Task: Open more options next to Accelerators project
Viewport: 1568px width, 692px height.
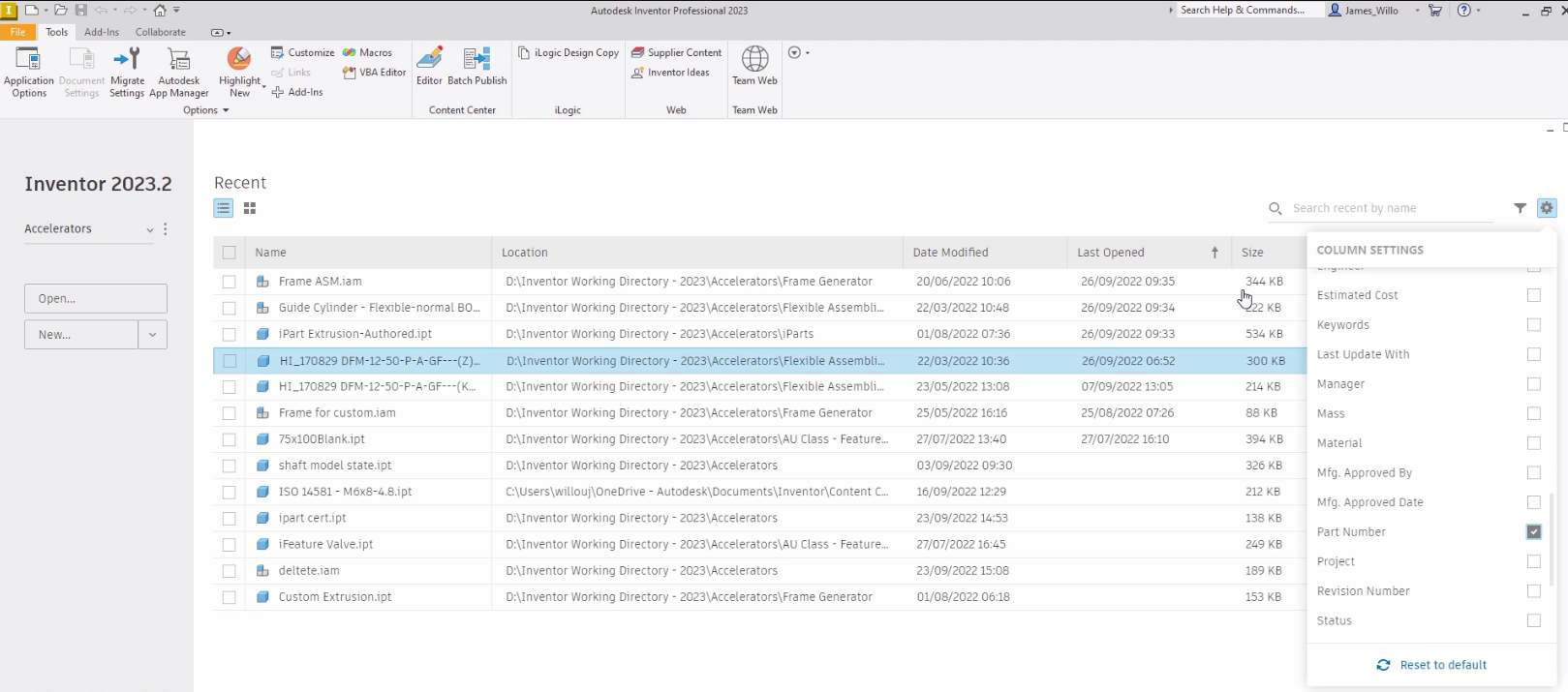Action: pyautogui.click(x=166, y=229)
